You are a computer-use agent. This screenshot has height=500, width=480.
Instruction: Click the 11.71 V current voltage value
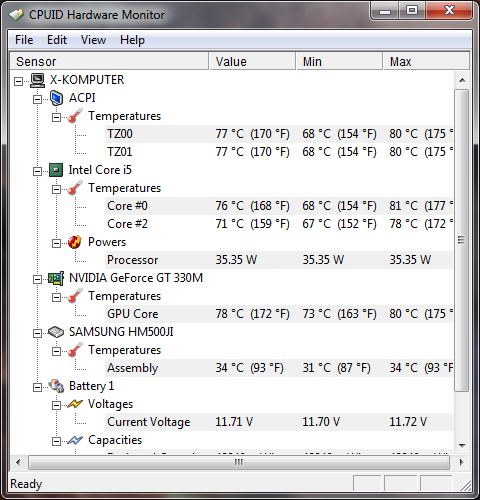(234, 422)
